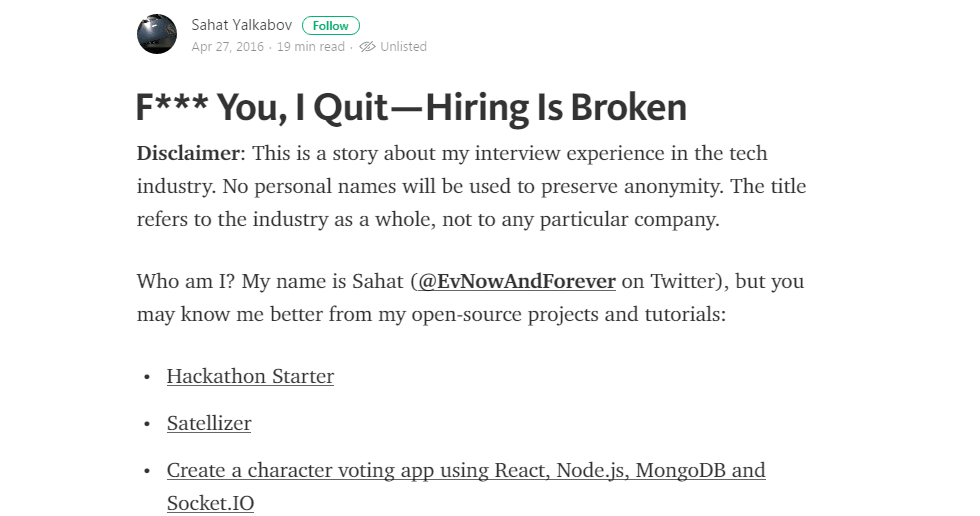Click the bullet before Create a character
Viewport: 980px width, 516px height.
click(x=146, y=471)
